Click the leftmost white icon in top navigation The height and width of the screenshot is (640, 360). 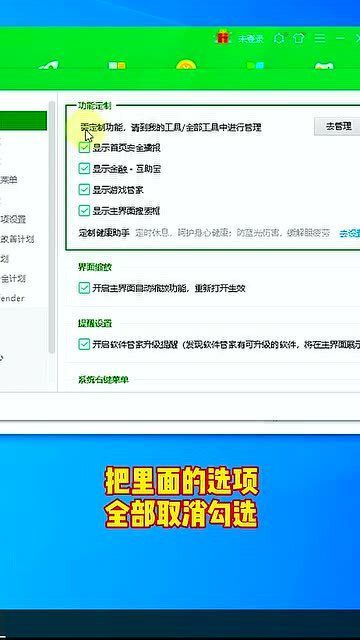pos(49,65)
